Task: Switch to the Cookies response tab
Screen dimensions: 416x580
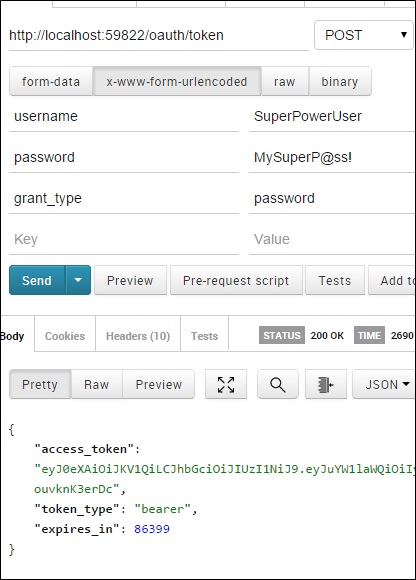Action: [65, 336]
